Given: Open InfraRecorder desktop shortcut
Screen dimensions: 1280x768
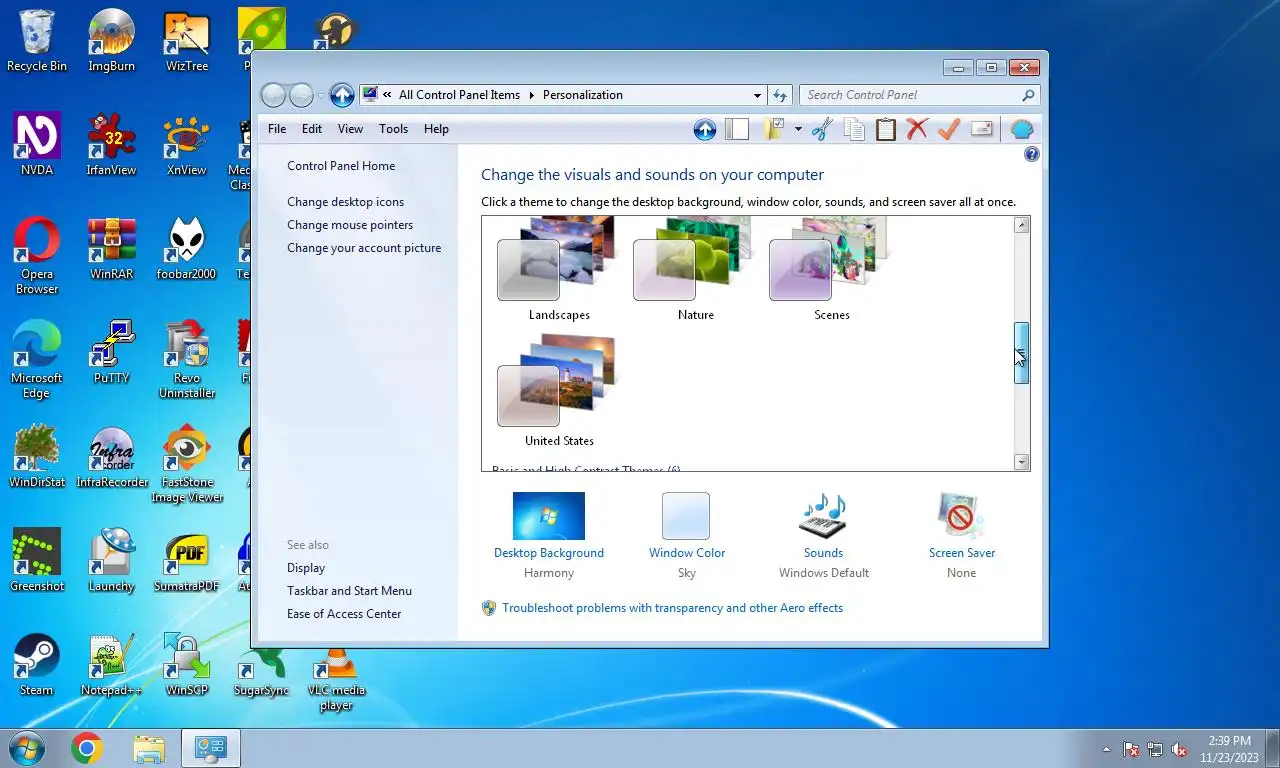Looking at the screenshot, I should (112, 457).
